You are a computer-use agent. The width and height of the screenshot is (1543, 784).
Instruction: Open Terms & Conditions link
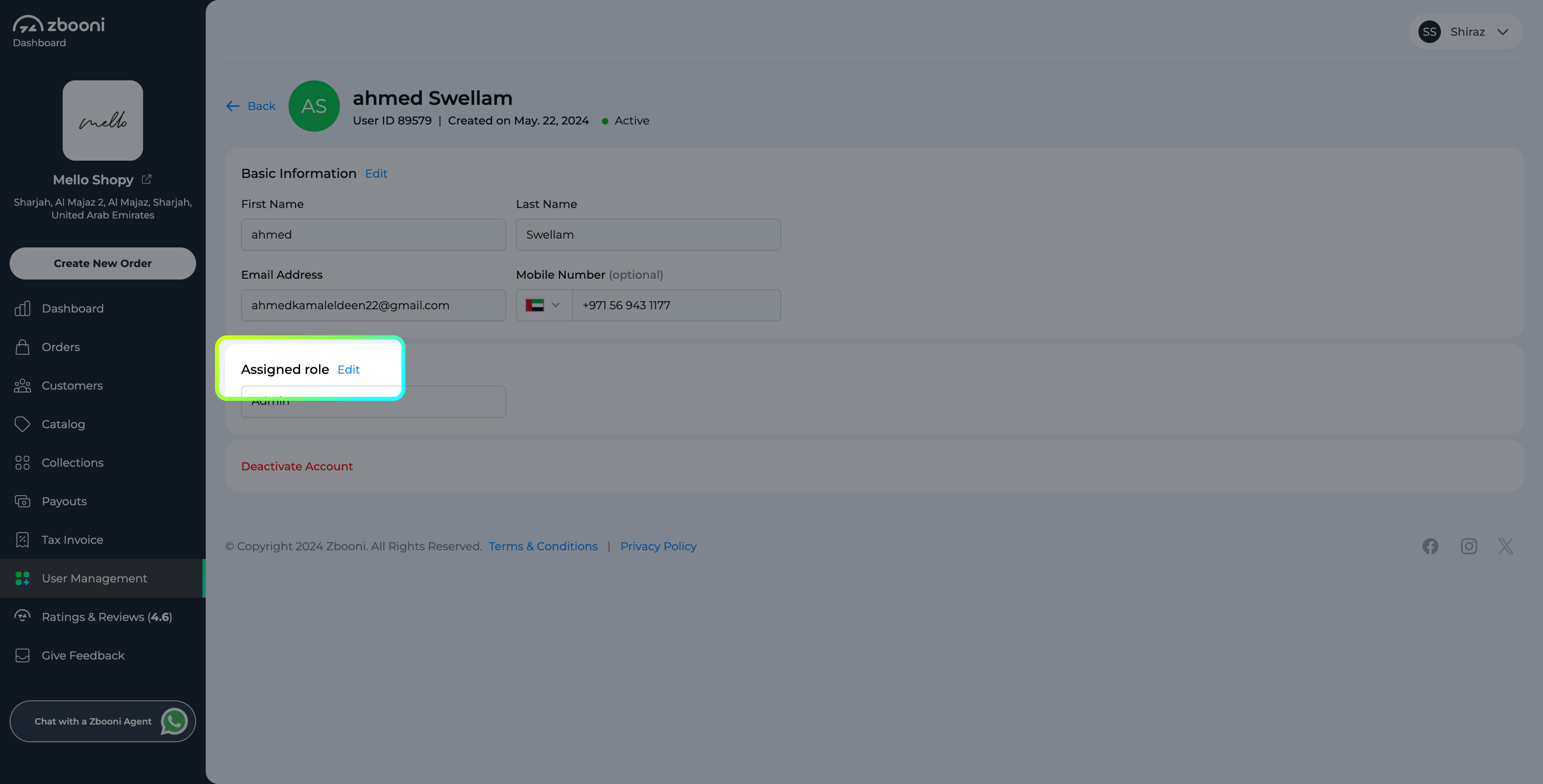(543, 546)
